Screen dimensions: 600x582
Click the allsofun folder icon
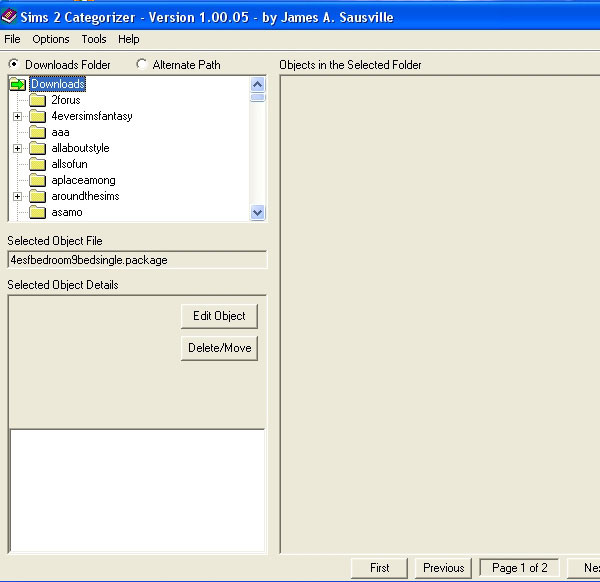(x=38, y=164)
